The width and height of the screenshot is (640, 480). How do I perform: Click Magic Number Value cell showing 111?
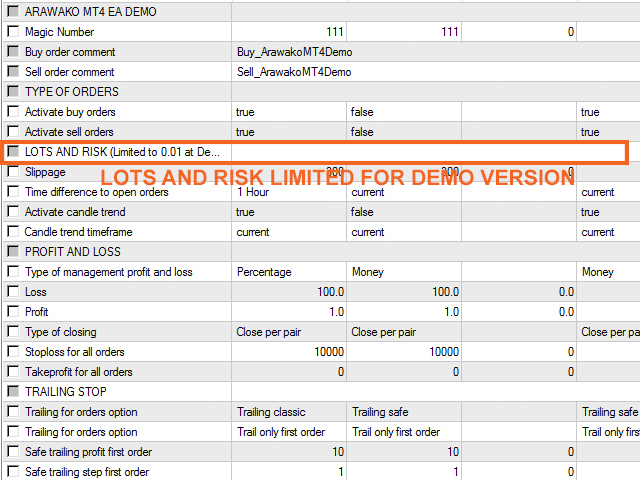point(289,32)
